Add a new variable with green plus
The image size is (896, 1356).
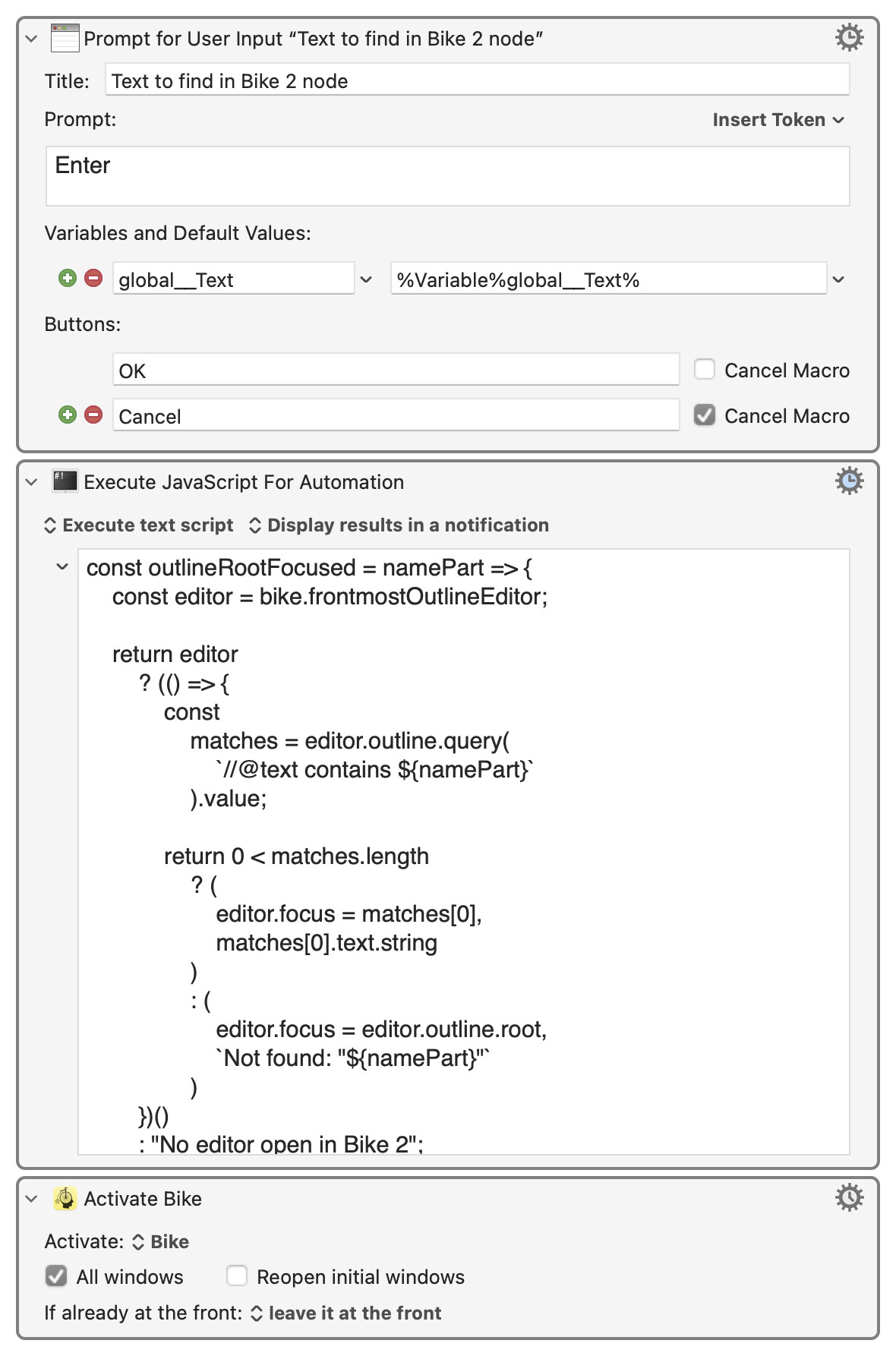68,278
